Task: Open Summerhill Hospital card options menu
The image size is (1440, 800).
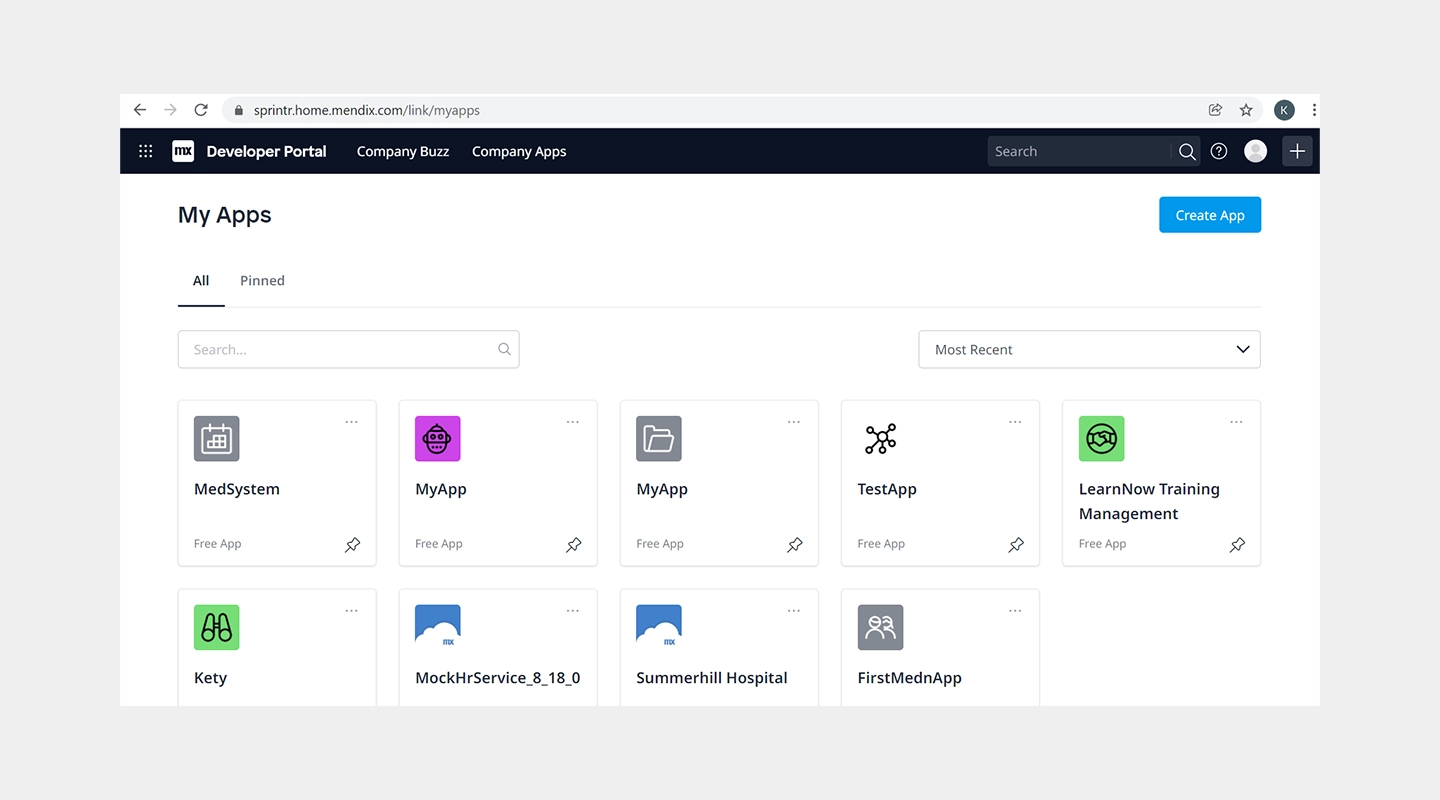Action: coord(794,611)
